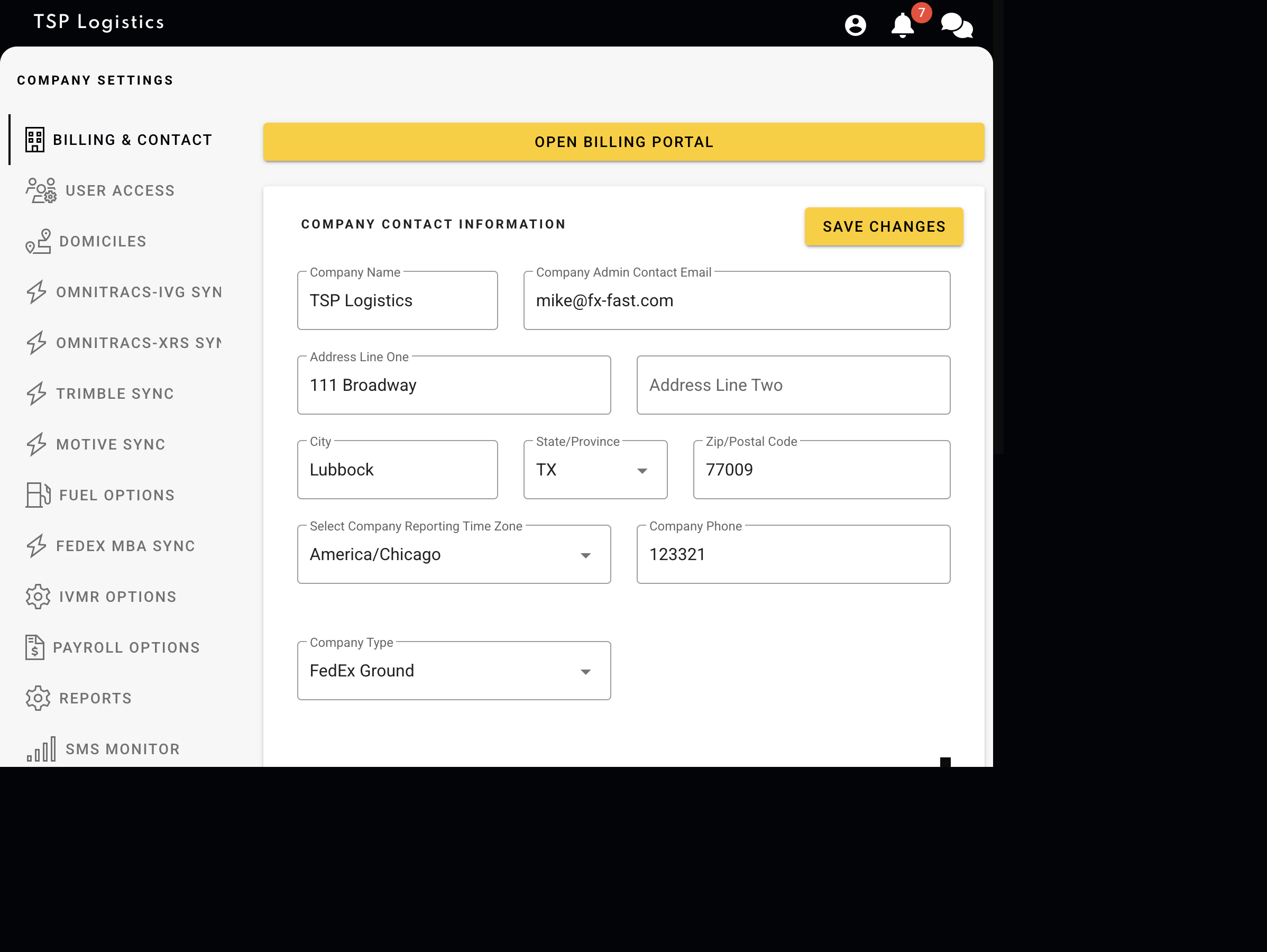This screenshot has height=952, width=1267.
Task: Click the Company Phone field
Action: click(794, 554)
